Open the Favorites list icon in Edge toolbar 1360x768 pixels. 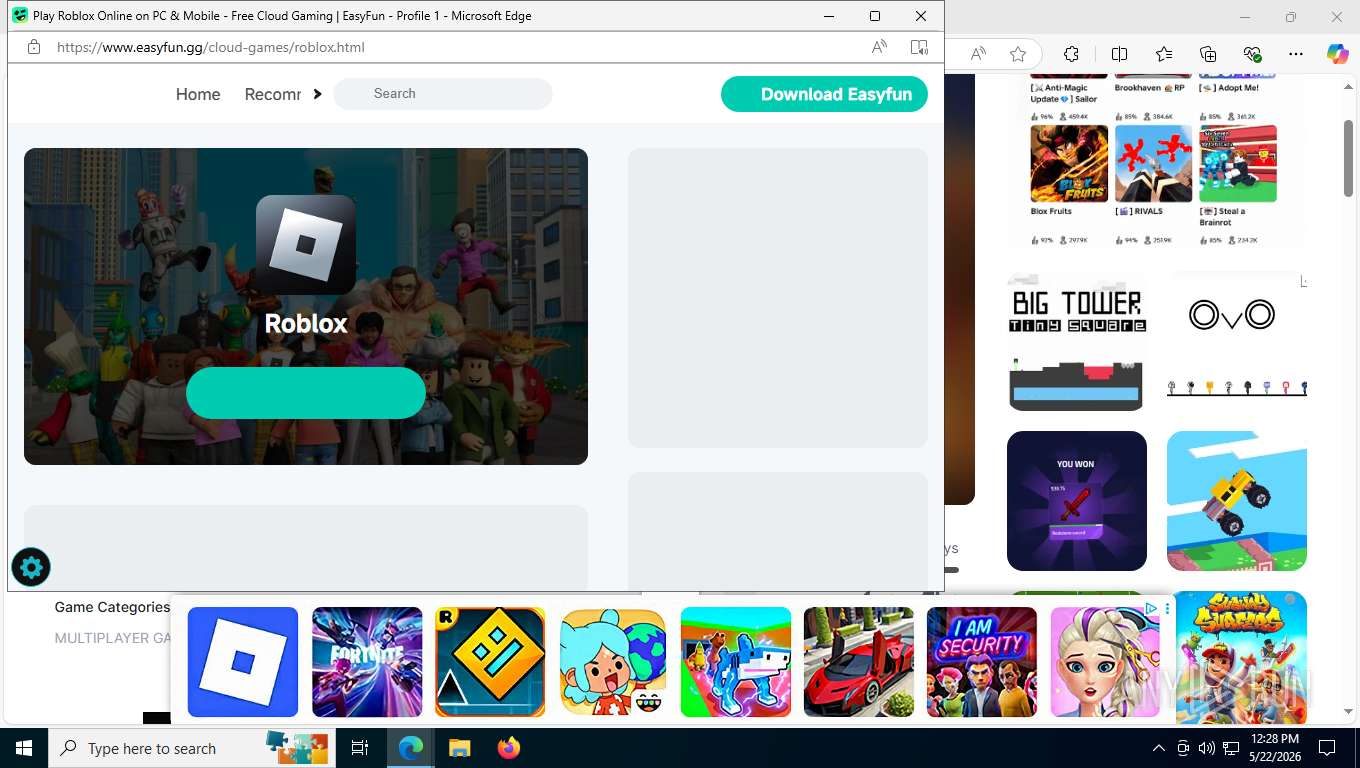coord(1164,54)
